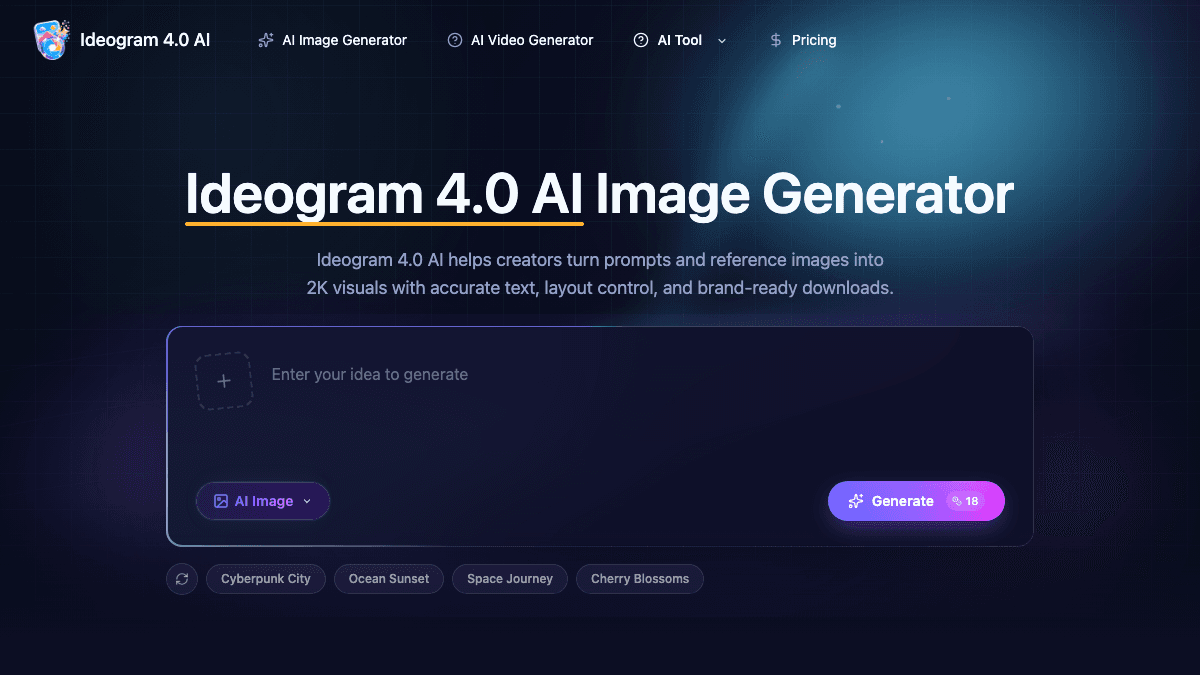1200x675 pixels.
Task: Go to AI Video Generator page
Action: pyautogui.click(x=521, y=41)
